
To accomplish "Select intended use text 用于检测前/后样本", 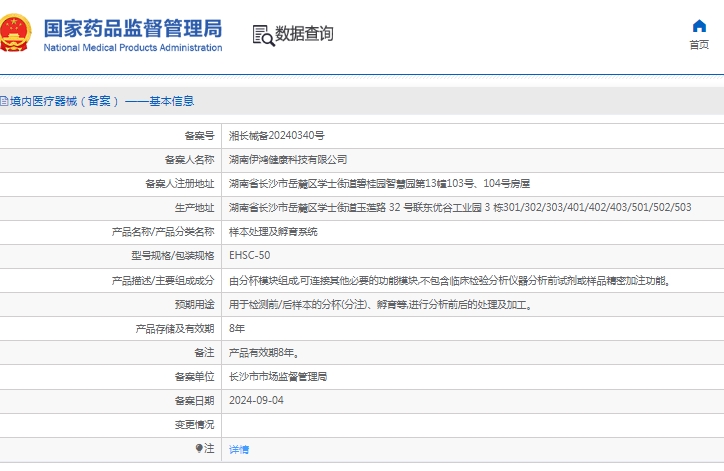I will coord(380,304).
